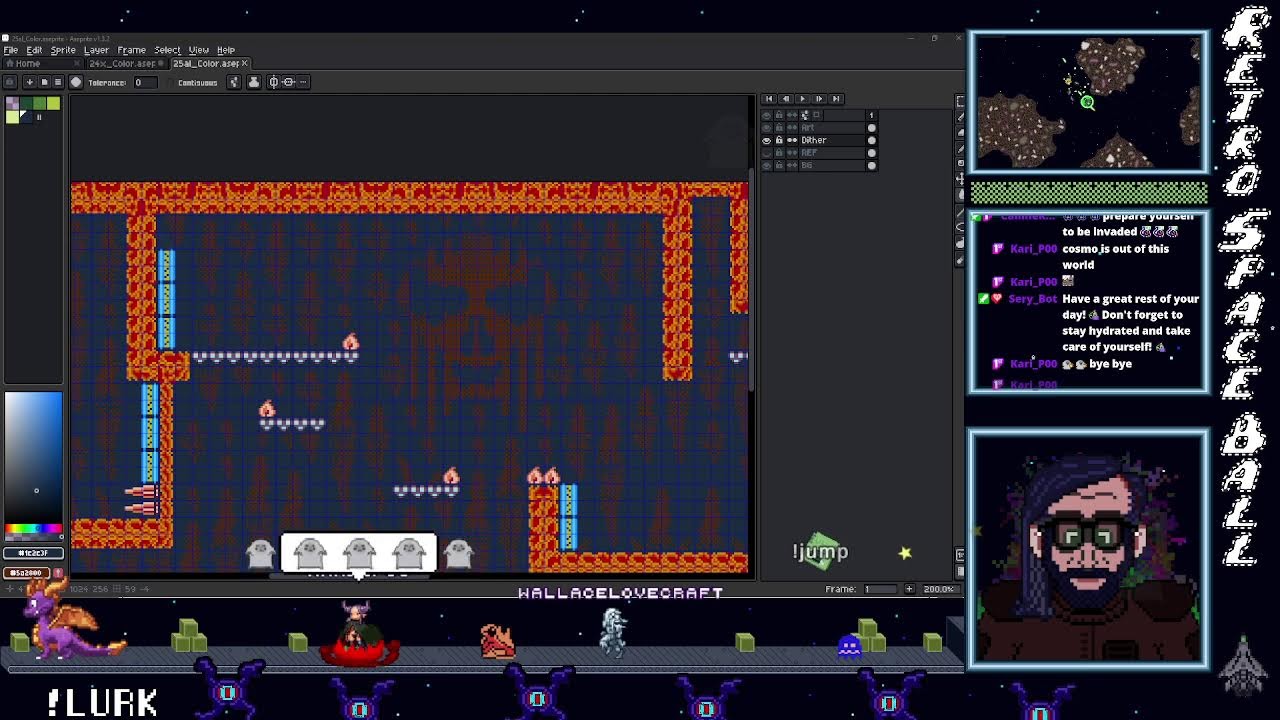Go to first frame button
1280x720 pixels.
pyautogui.click(x=769, y=99)
